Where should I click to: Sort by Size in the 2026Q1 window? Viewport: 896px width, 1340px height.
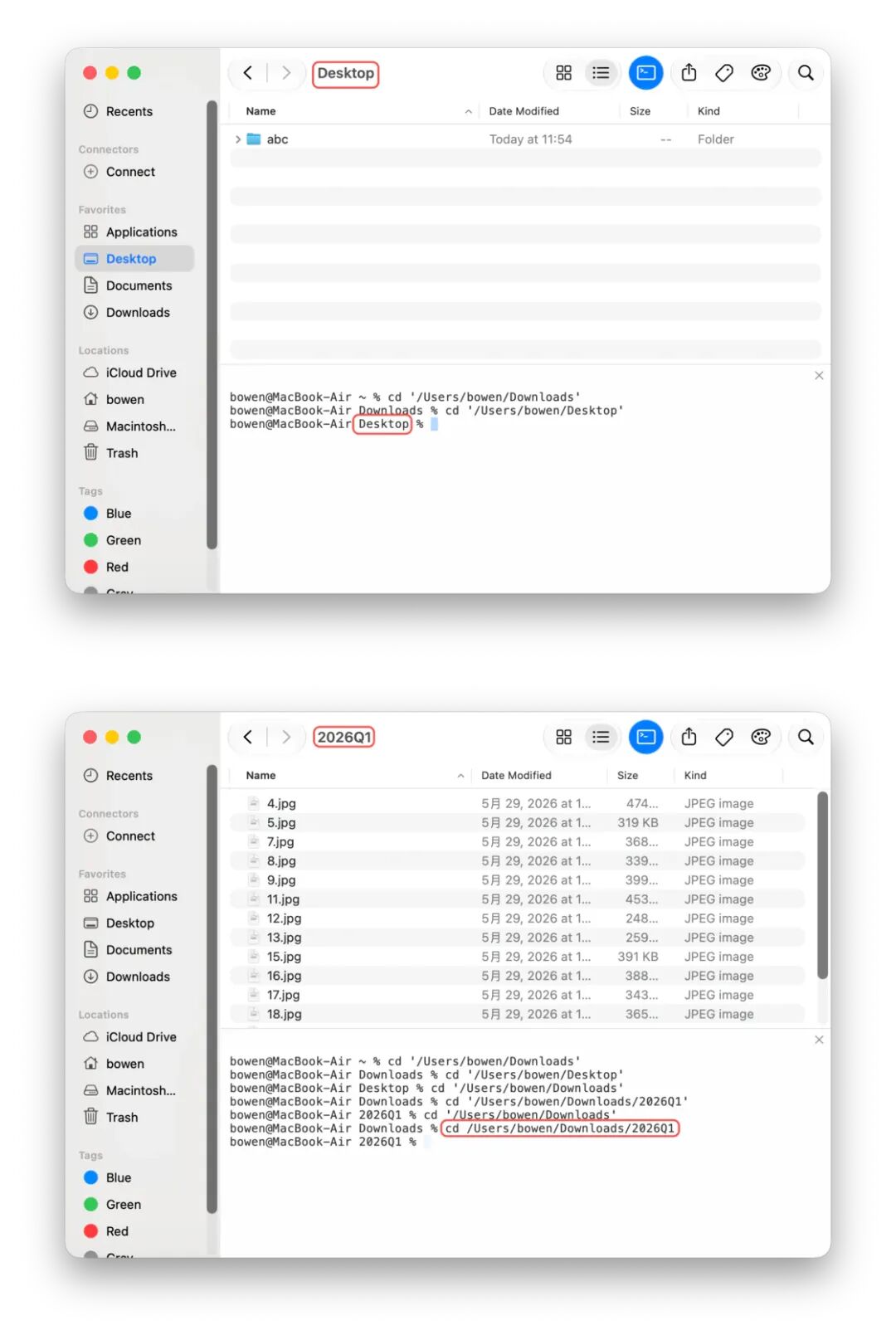(628, 775)
